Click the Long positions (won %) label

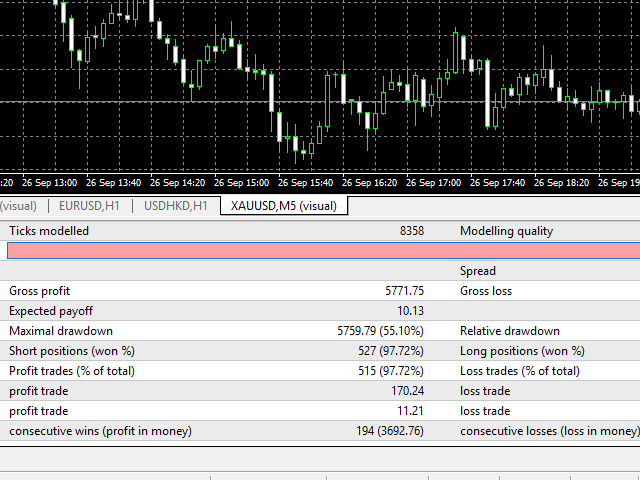(522, 351)
